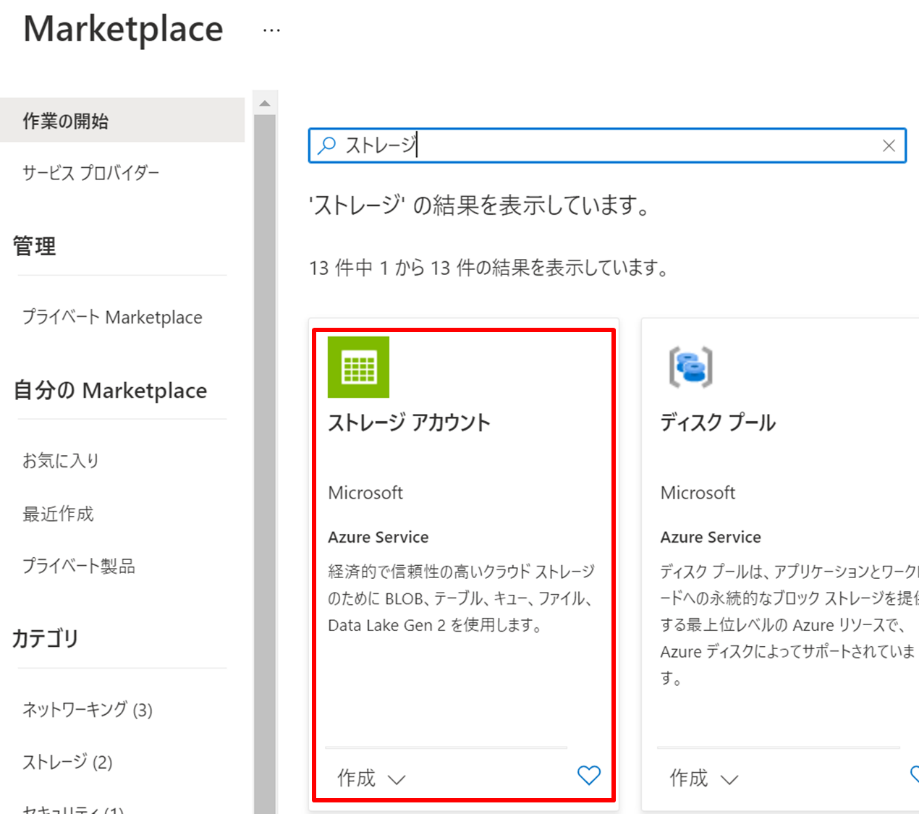The width and height of the screenshot is (919, 814).
Task: Click the 'ストレージ' の結果を表示しています heading
Action: (479, 206)
